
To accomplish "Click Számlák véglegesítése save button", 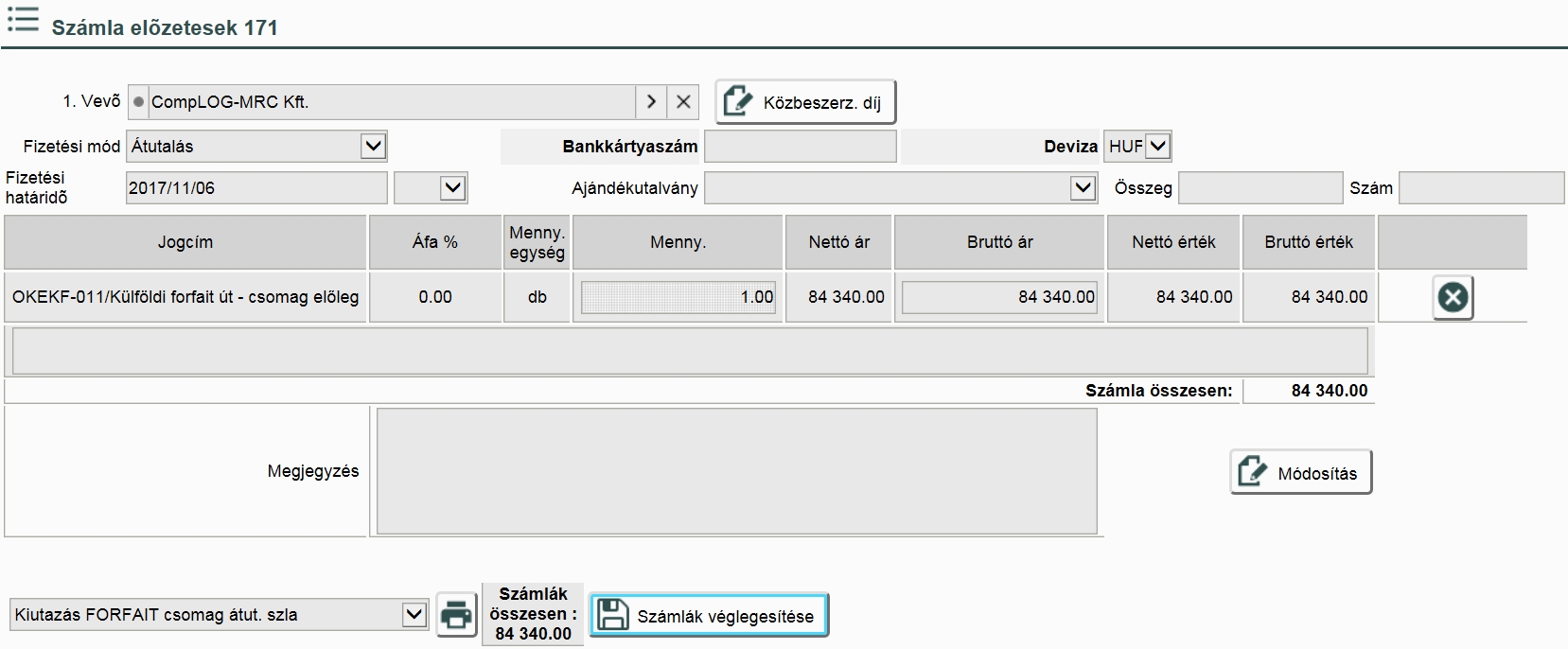I will pyautogui.click(x=709, y=616).
